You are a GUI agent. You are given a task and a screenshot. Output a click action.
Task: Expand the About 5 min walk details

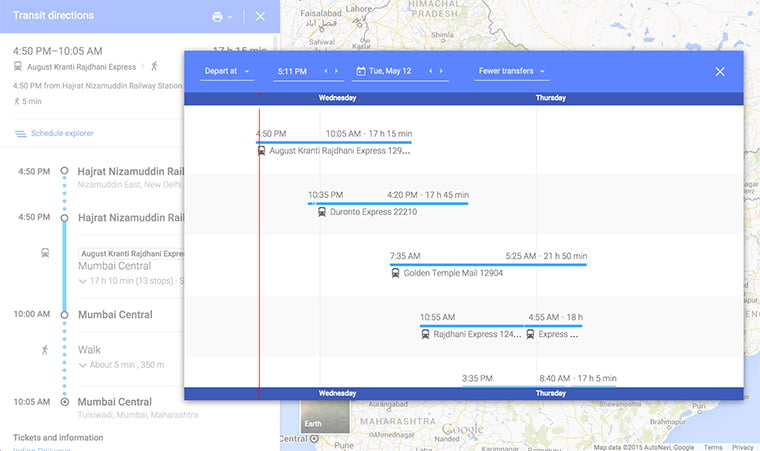pyautogui.click(x=121, y=365)
